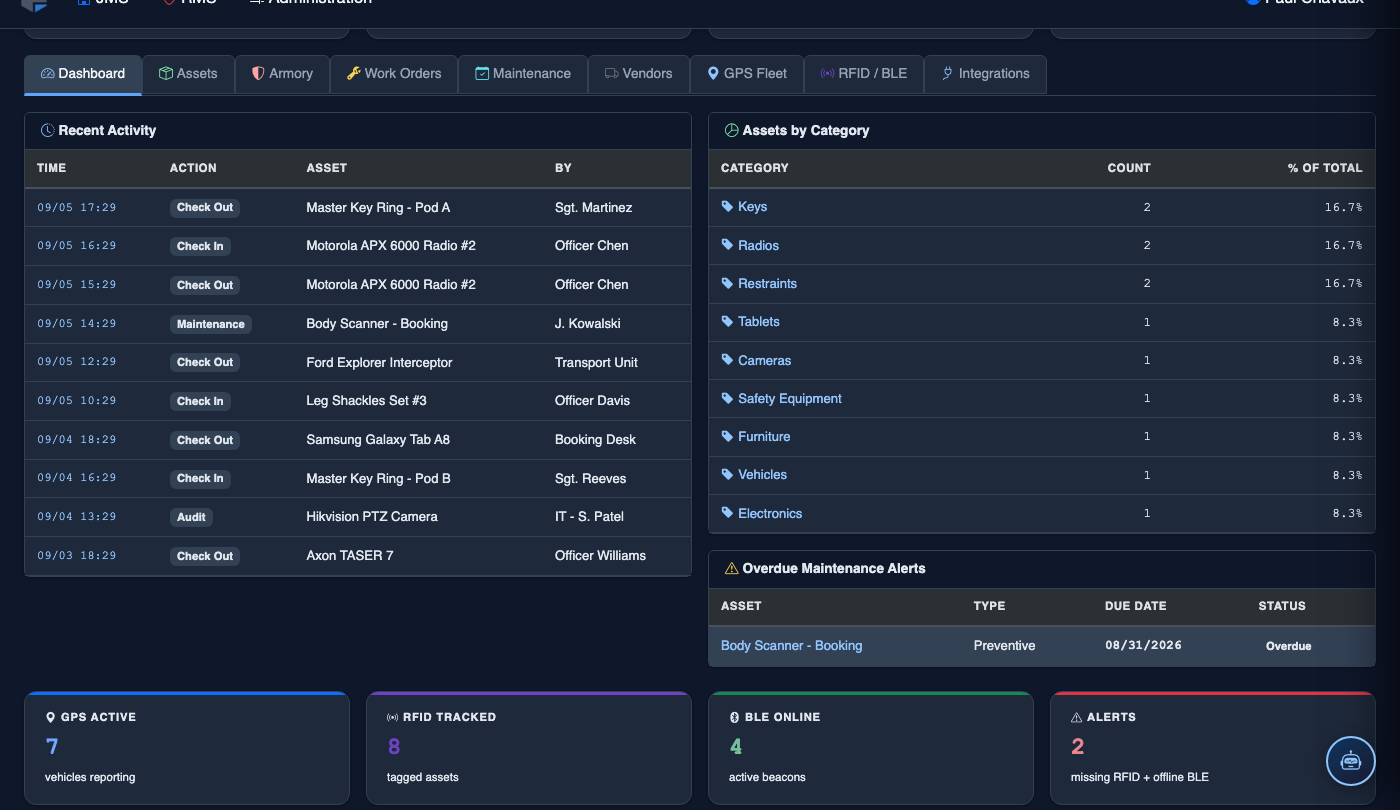This screenshot has height=810, width=1400.
Task: Click the tag icon beside Restraints category
Action: point(727,284)
